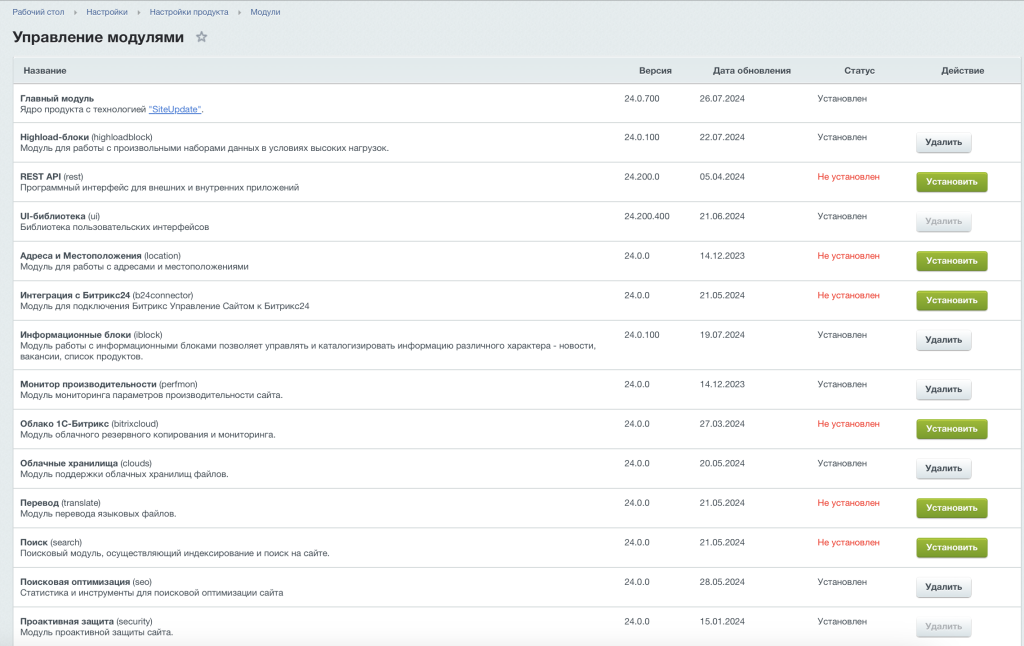The height and width of the screenshot is (646, 1024).
Task: Select the Главный модуль row title
Action: coord(57,99)
